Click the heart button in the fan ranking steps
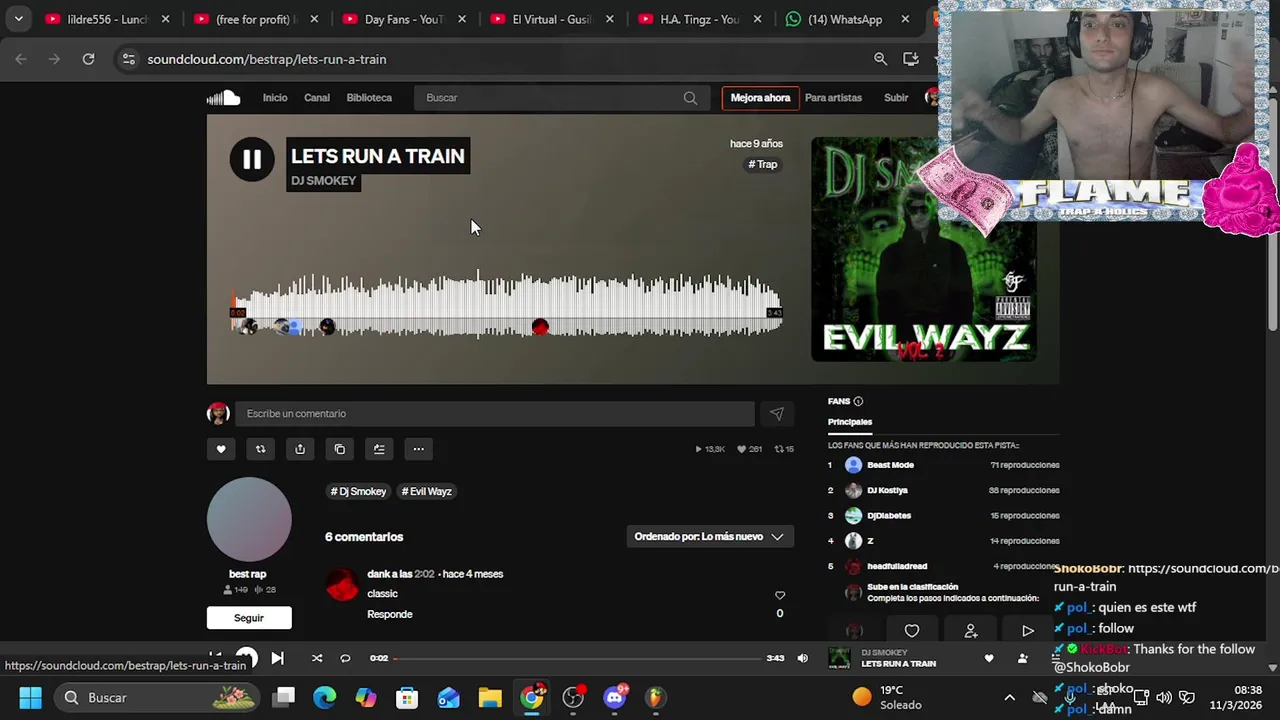Image resolution: width=1280 pixels, height=720 pixels. [x=912, y=631]
